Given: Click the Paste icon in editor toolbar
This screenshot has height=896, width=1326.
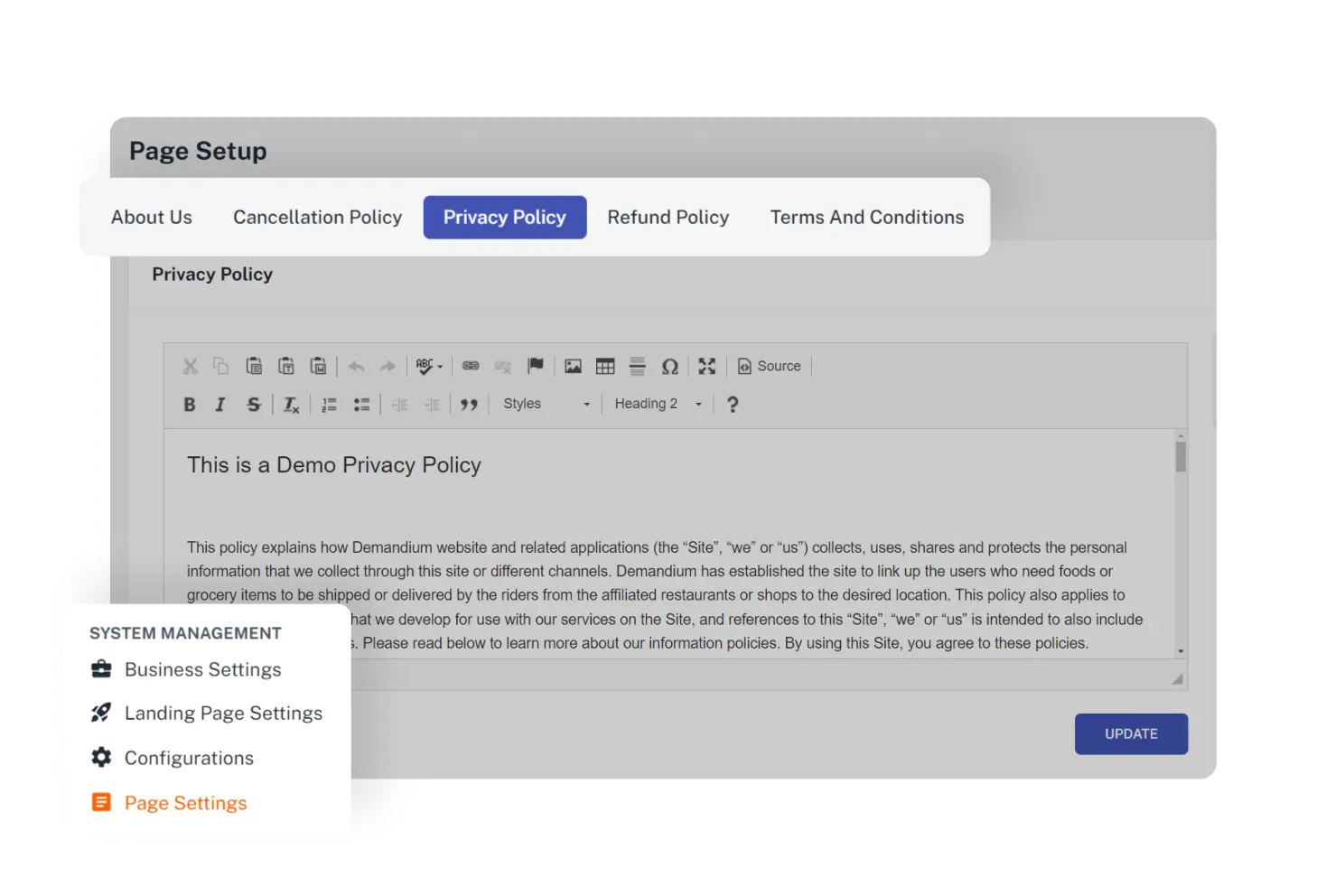Looking at the screenshot, I should [254, 366].
